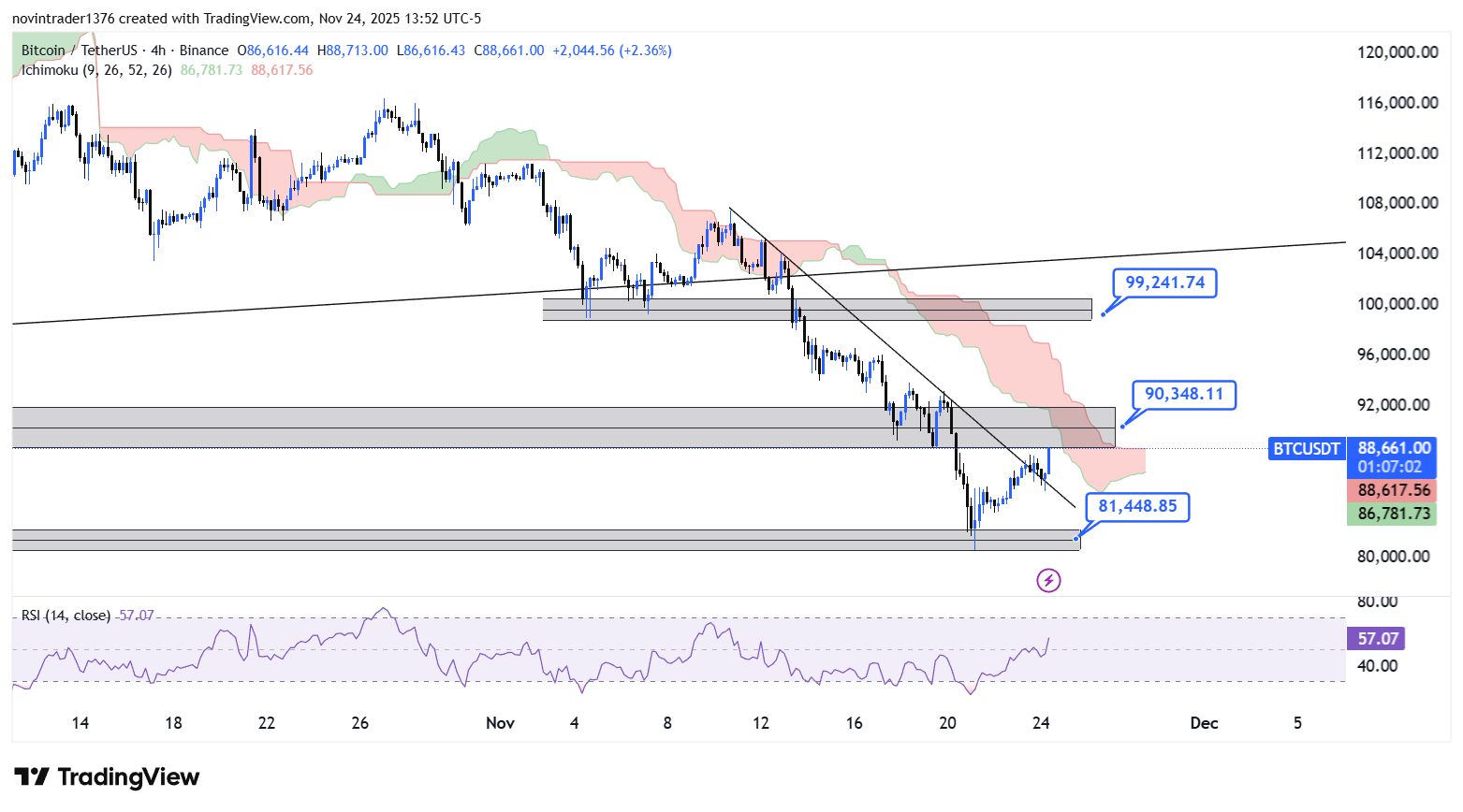The height and width of the screenshot is (812, 1463).
Task: Click the Bitcoin / TetherUS chart title
Action: click(79, 51)
